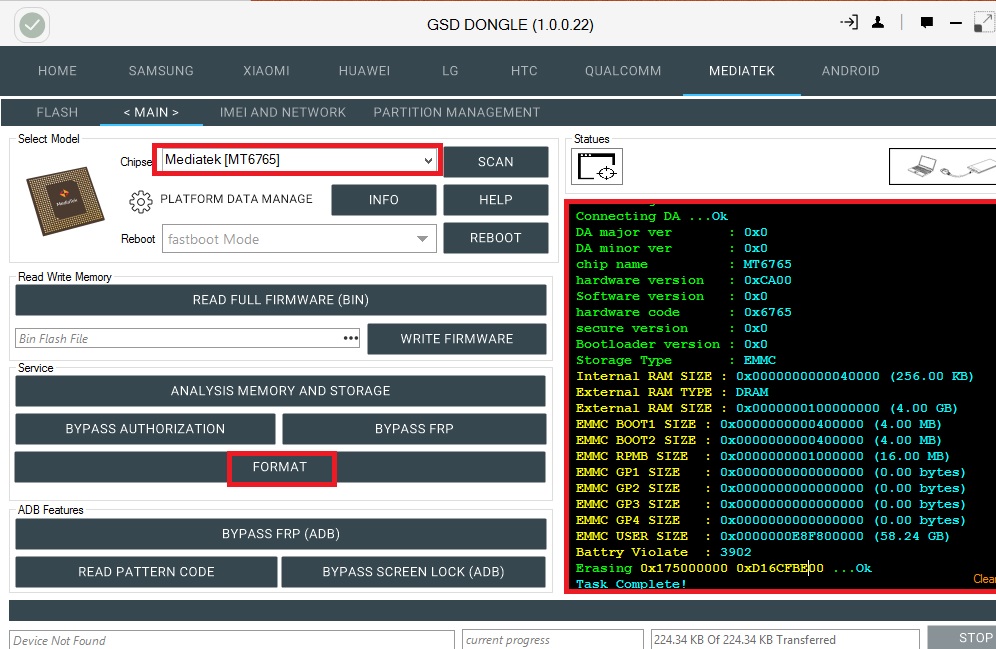Select the MEDIATEK tab
This screenshot has width=996, height=649.
click(742, 70)
